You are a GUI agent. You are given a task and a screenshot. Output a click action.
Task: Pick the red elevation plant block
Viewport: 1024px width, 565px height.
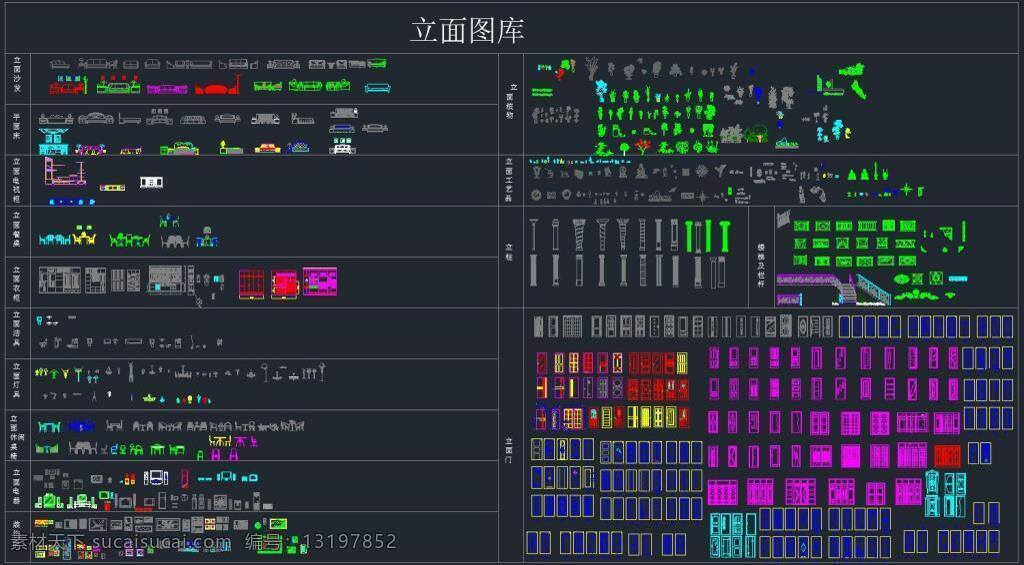644,146
